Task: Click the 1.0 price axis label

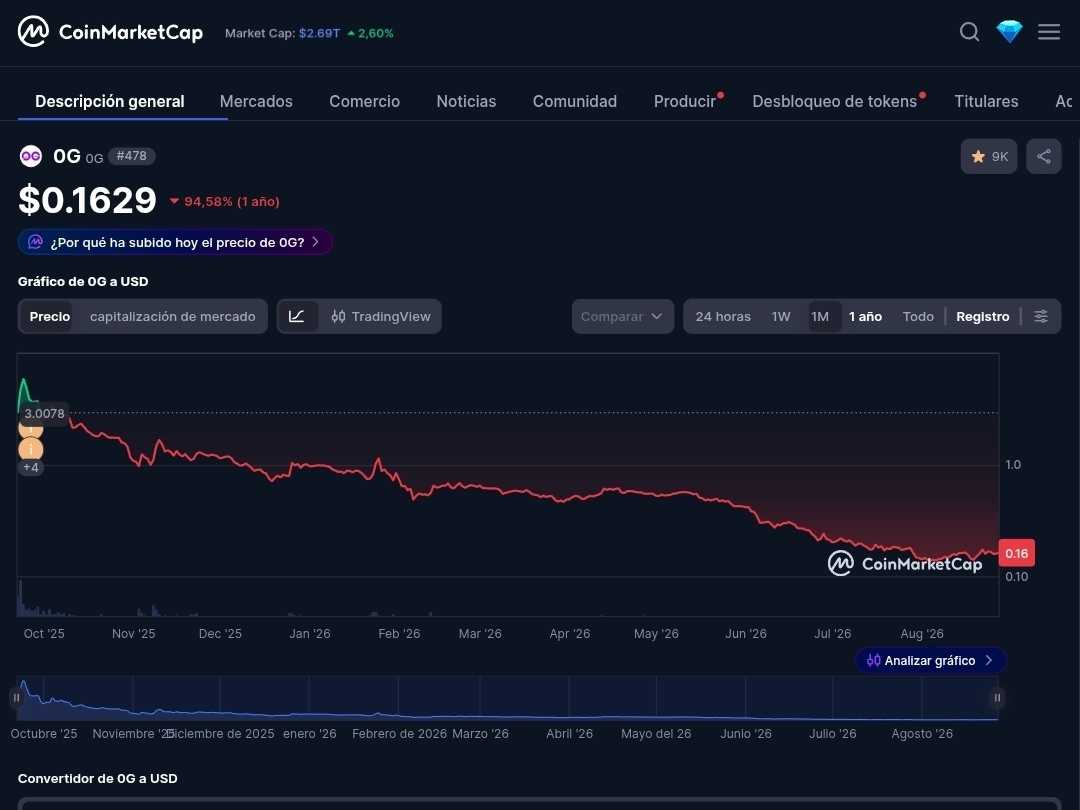Action: pos(1012,465)
